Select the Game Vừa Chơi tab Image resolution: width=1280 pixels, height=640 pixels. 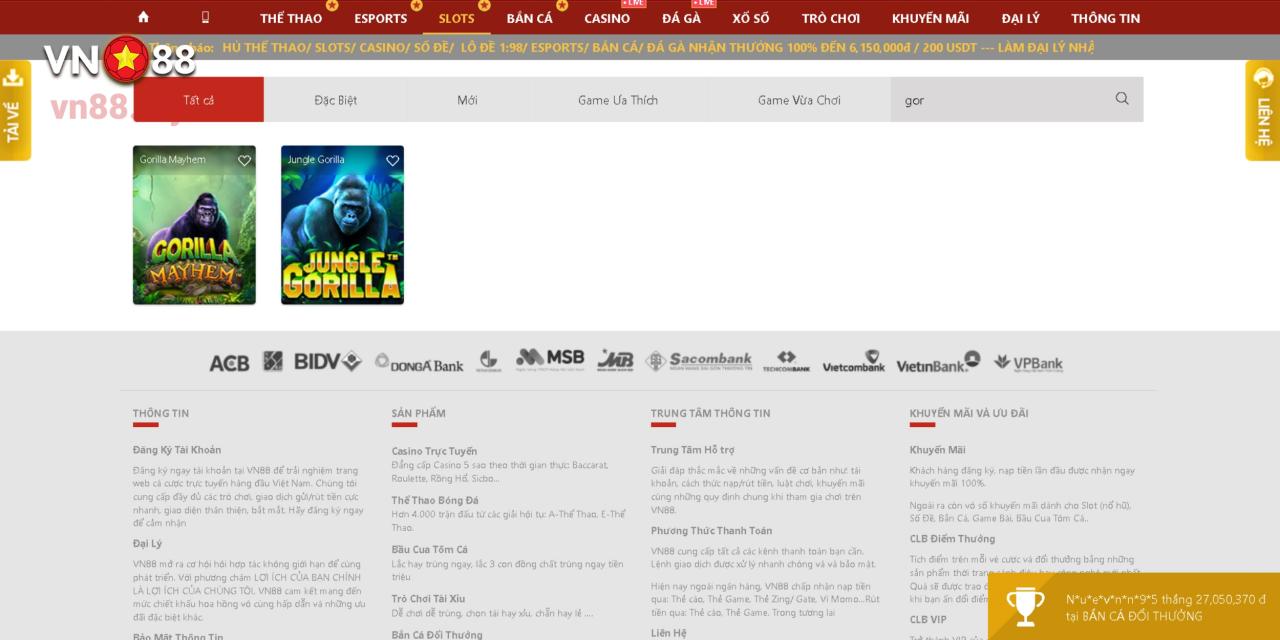[799, 100]
